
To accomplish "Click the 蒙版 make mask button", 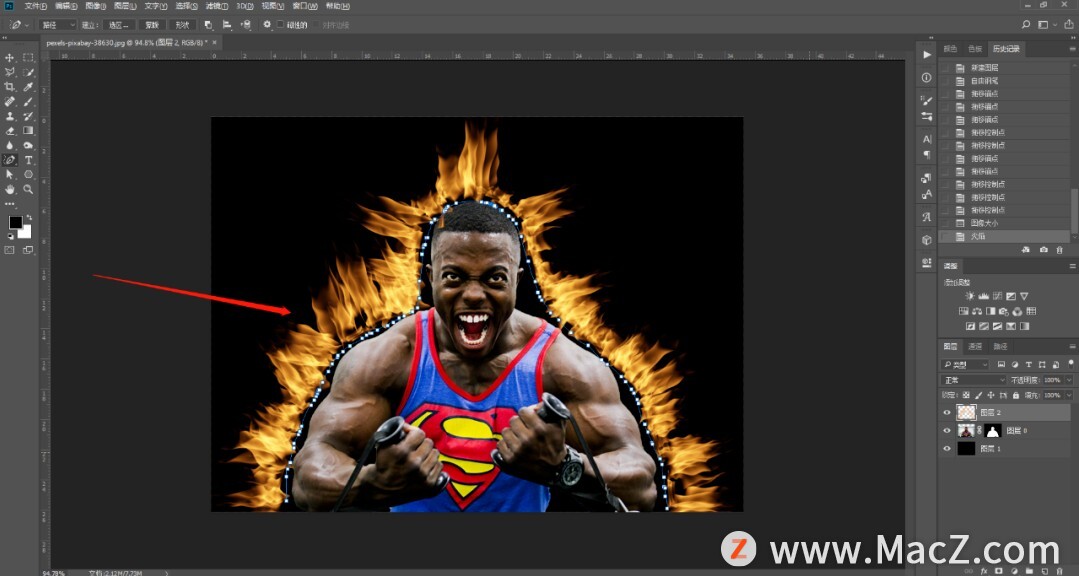I will coord(152,25).
